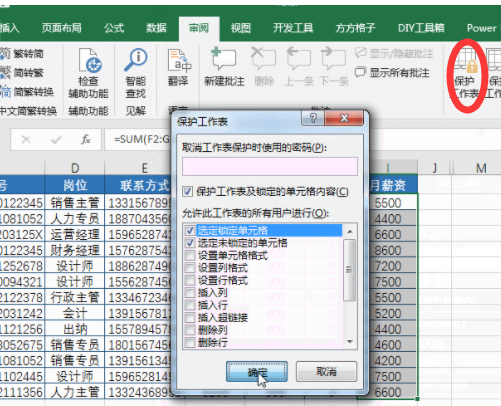Toggle 选定锁定单元格 checkbox
Viewport: 501px width, 406px height.
point(190,230)
